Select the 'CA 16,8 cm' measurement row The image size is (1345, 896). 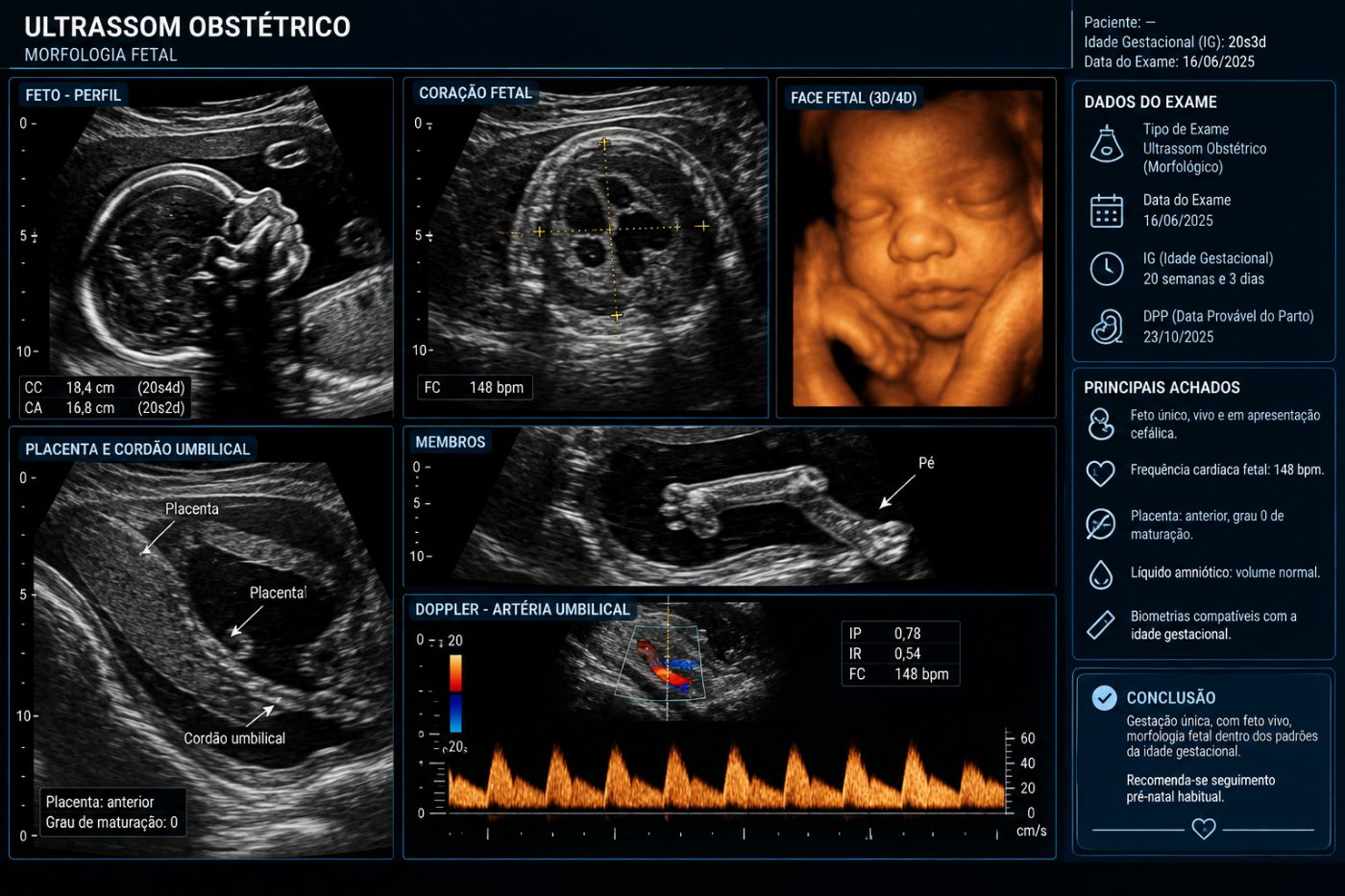pyautogui.click(x=104, y=408)
